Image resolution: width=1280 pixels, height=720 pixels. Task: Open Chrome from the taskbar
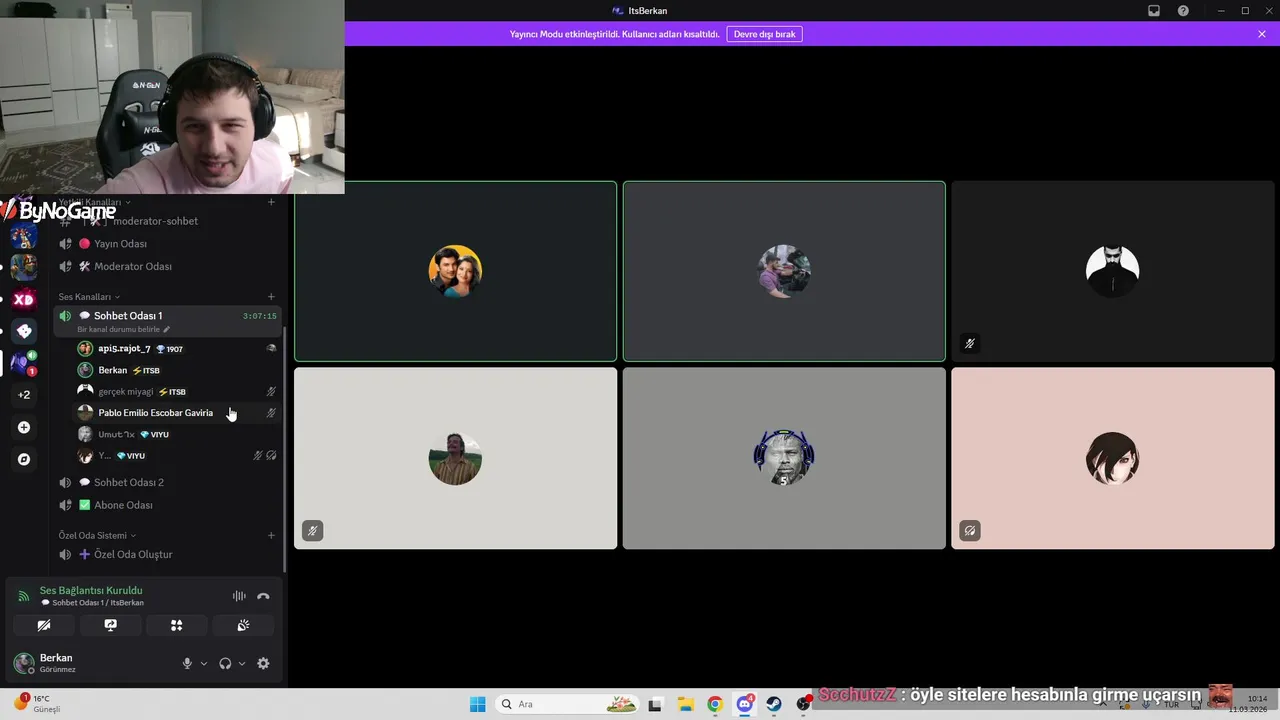[715, 704]
